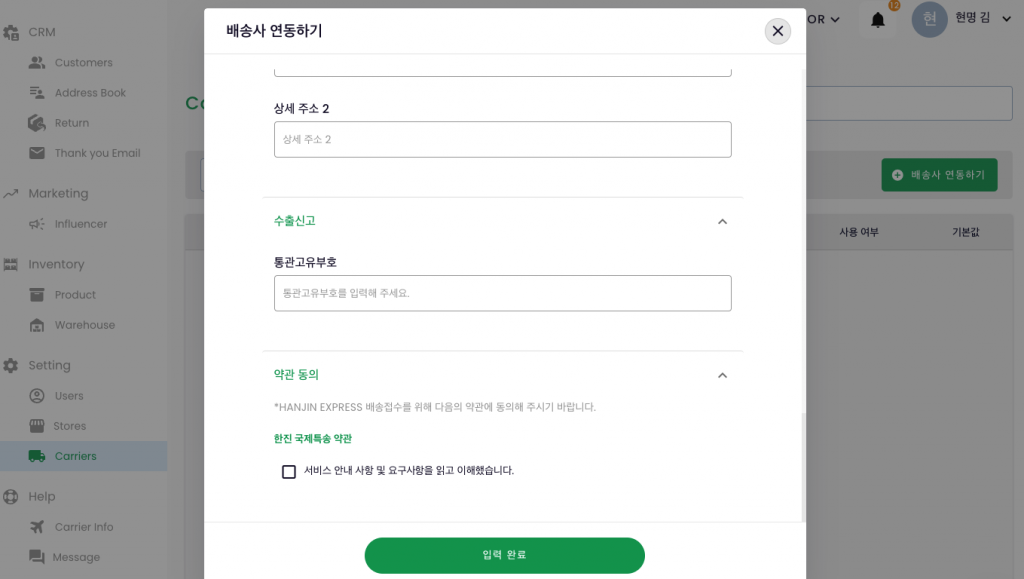Click the Customers sidebar icon

point(37,63)
